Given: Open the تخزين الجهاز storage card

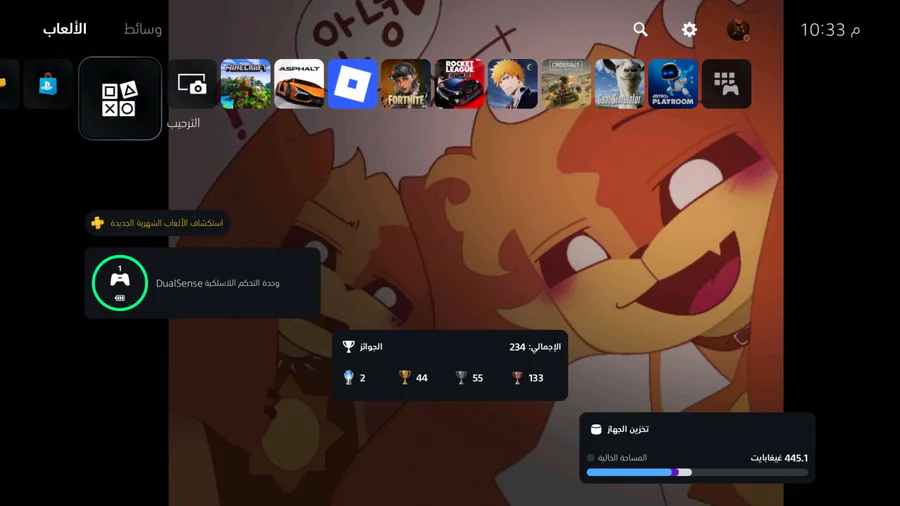Looking at the screenshot, I should coord(697,447).
